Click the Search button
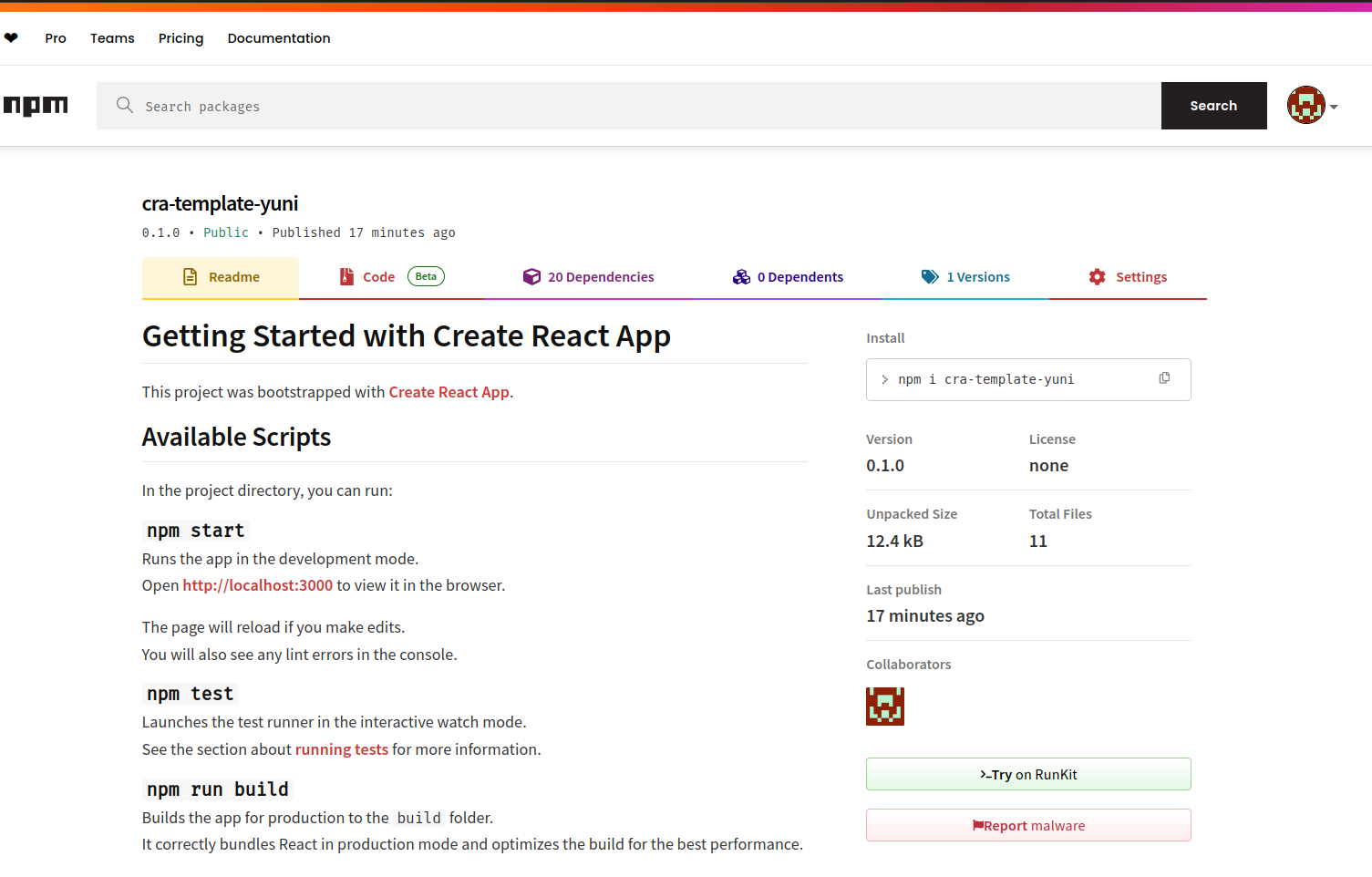 pos(1213,106)
